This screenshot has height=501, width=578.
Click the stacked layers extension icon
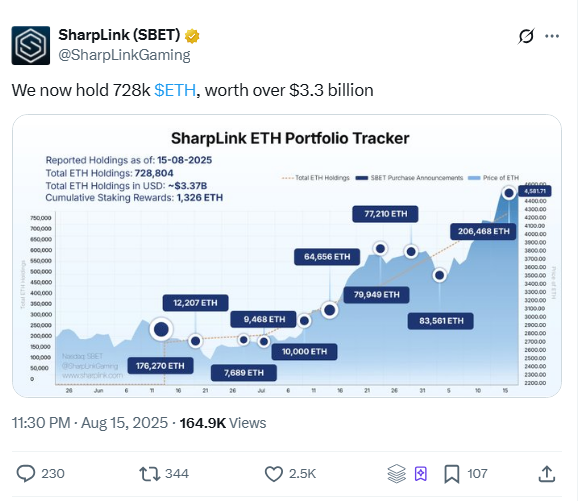tap(397, 474)
